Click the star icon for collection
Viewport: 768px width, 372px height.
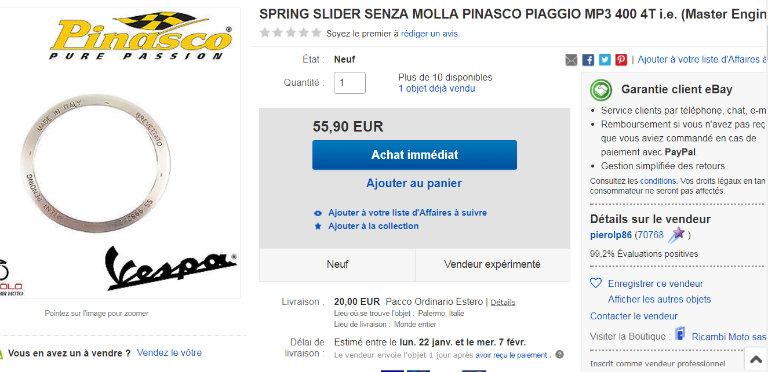coord(318,226)
